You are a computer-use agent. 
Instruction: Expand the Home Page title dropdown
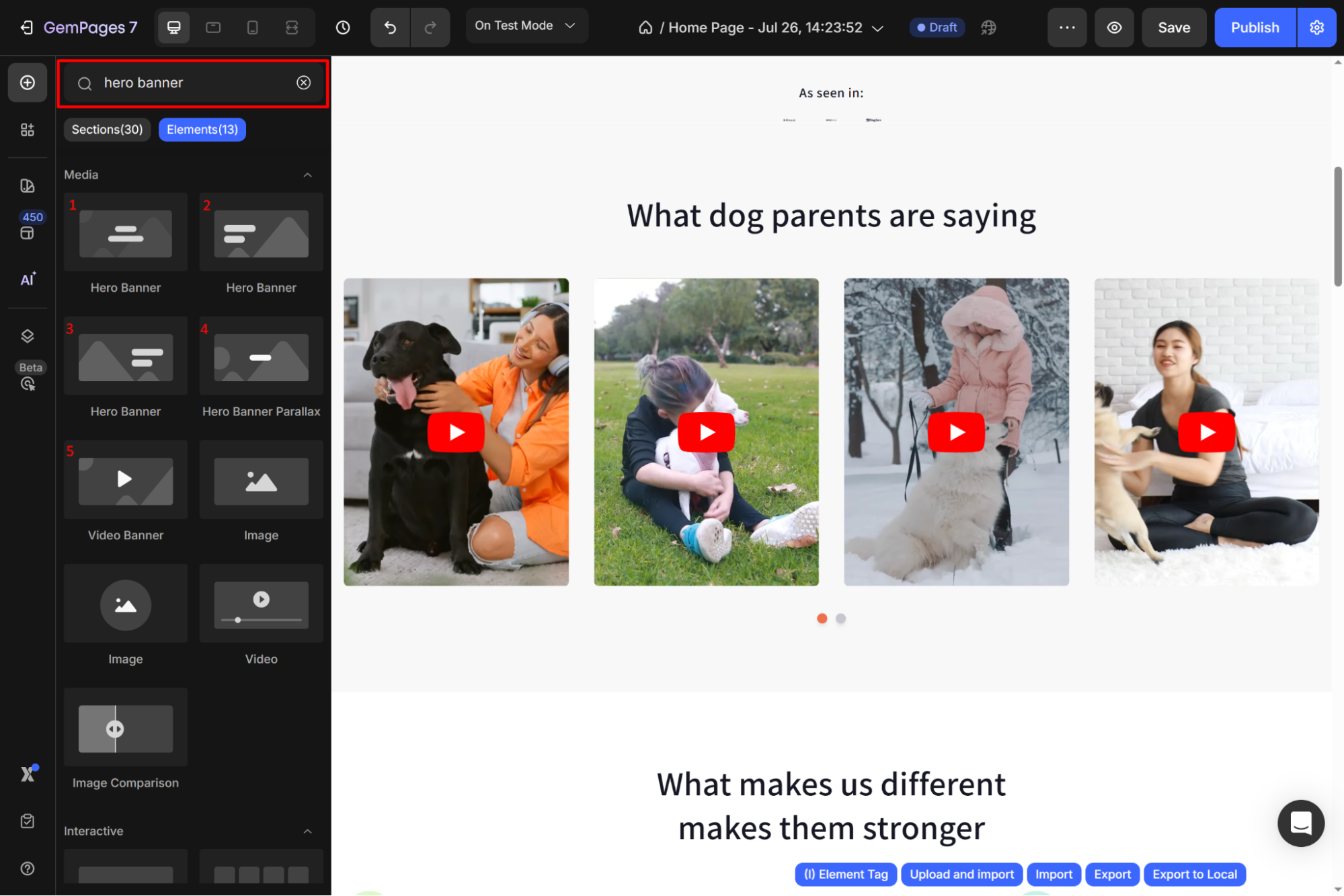pyautogui.click(x=877, y=28)
